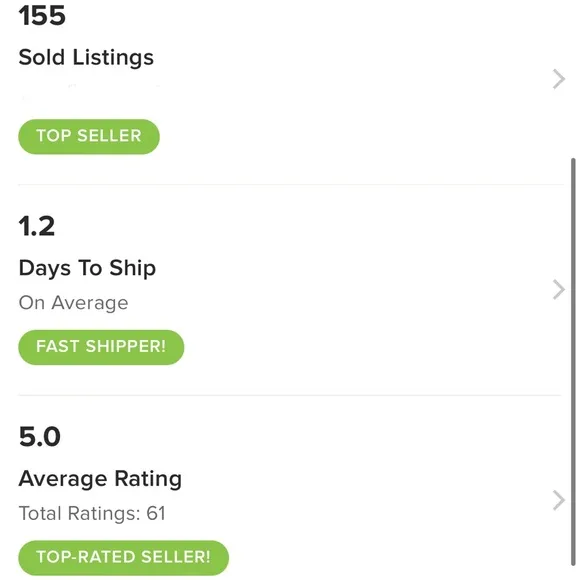
Task: Click the vertical scrollbar on right edge
Action: 573,362
